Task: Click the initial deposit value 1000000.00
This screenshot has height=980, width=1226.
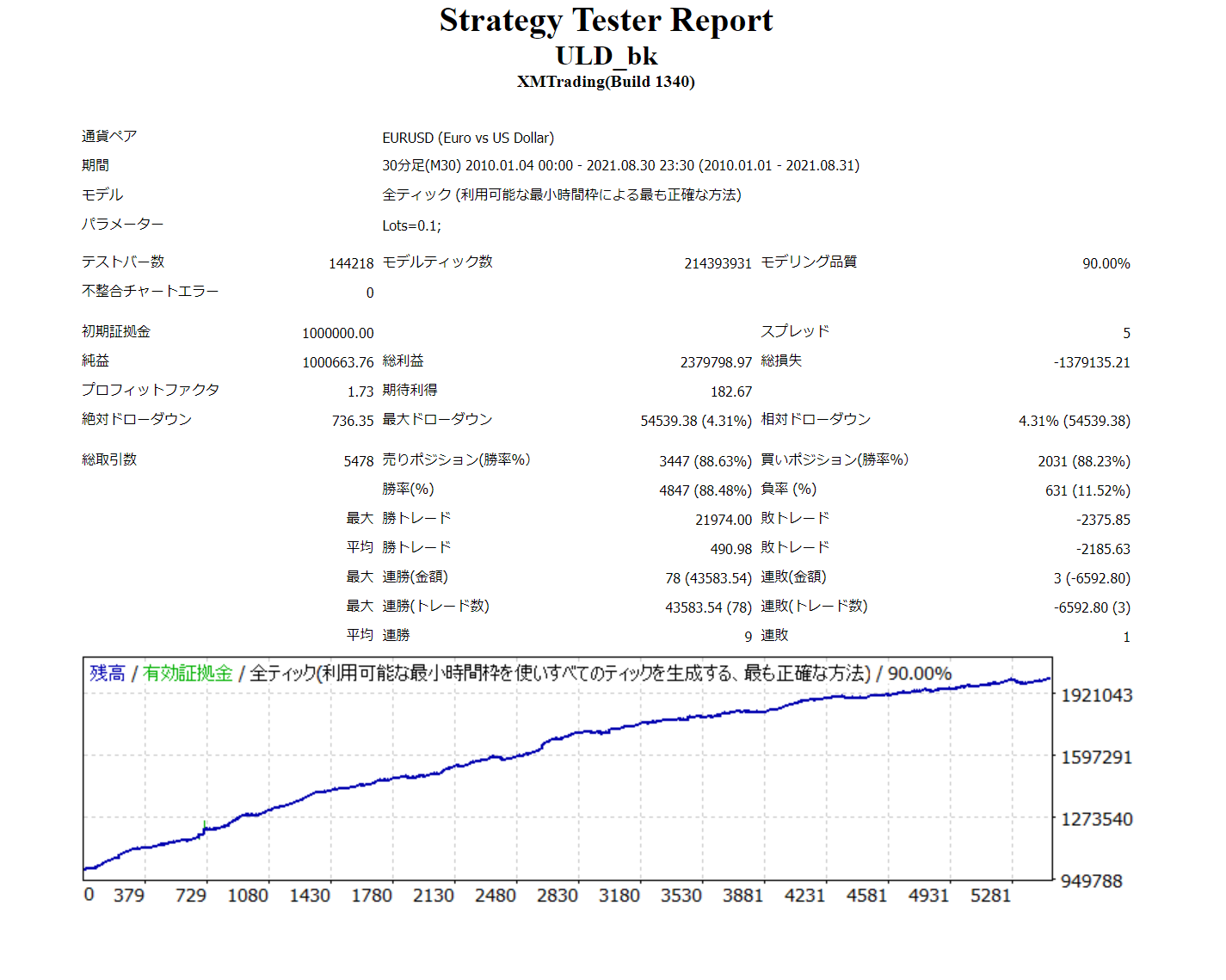Action: coord(337,333)
